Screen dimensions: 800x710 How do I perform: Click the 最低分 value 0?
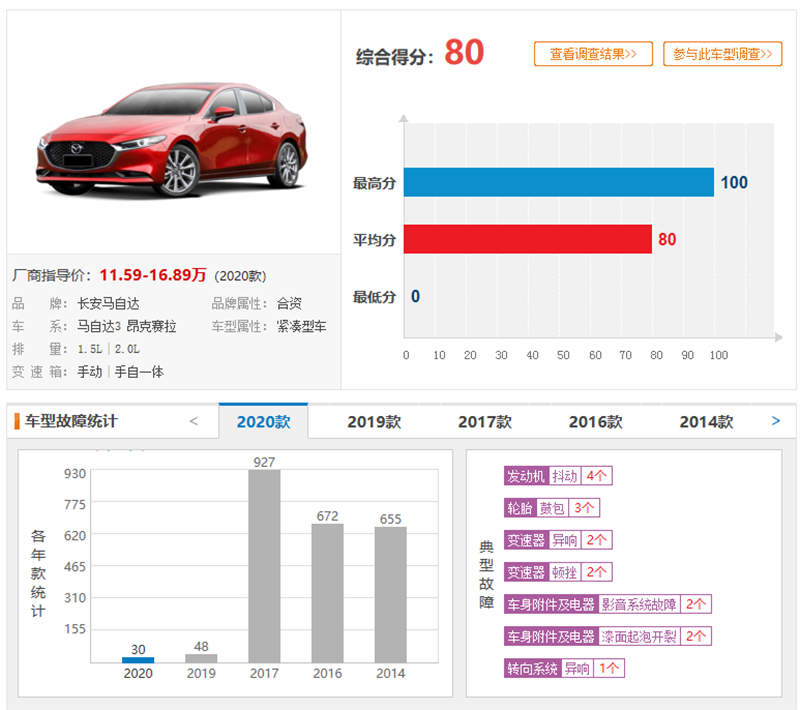tap(415, 296)
